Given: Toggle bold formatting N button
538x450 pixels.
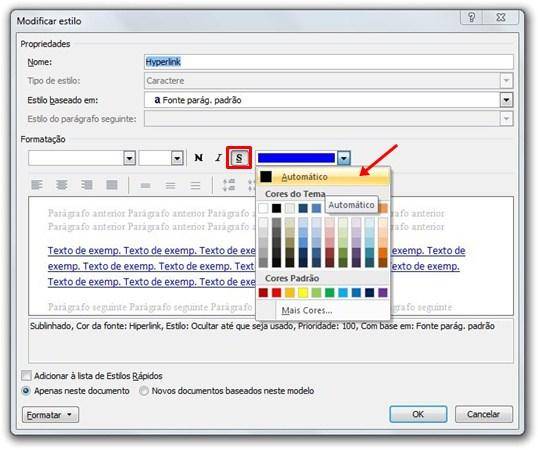Looking at the screenshot, I should tap(198, 158).
